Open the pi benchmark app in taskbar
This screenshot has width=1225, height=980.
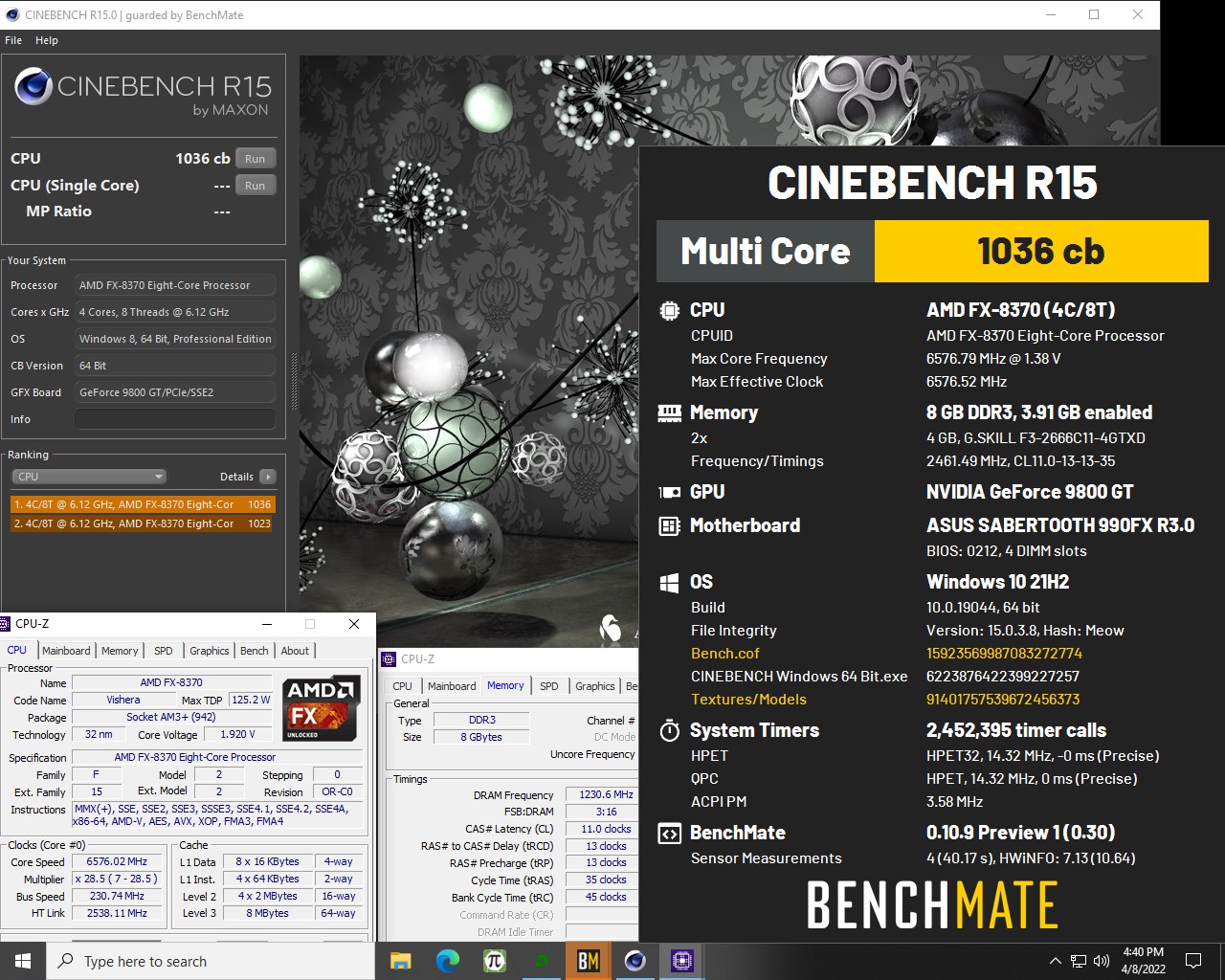(x=495, y=961)
